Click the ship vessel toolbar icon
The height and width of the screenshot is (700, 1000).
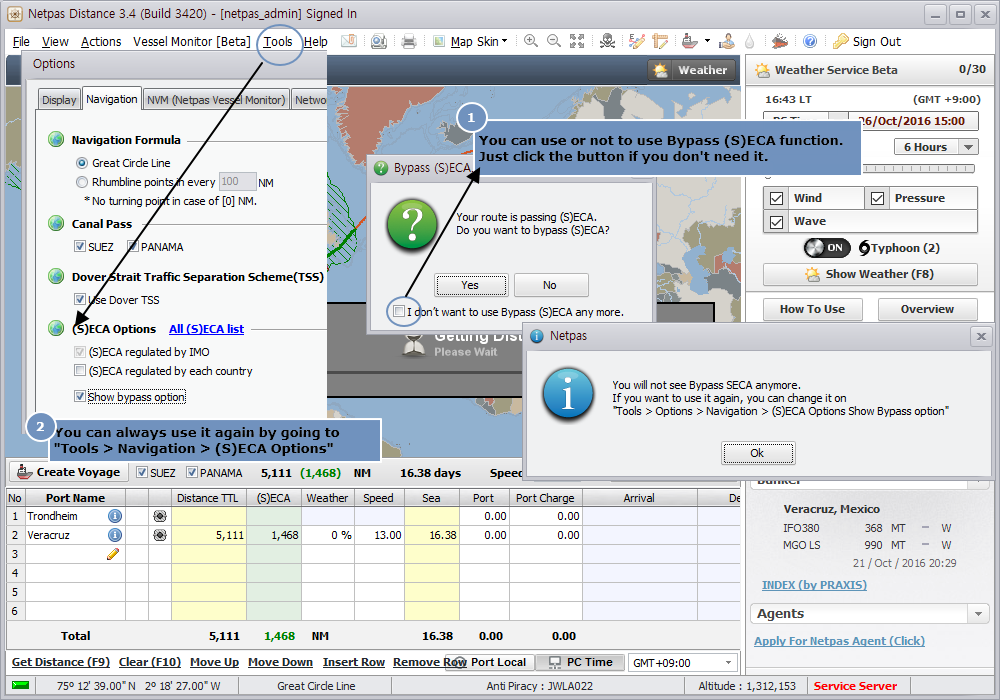(689, 41)
